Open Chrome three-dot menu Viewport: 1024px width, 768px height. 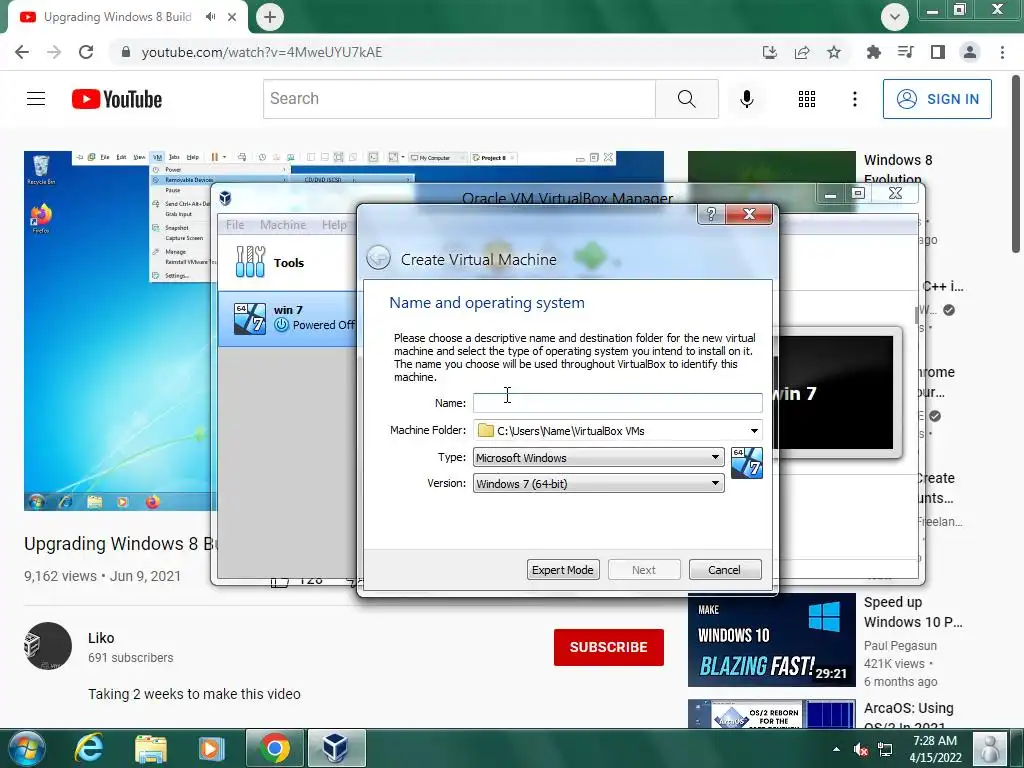point(1002,52)
